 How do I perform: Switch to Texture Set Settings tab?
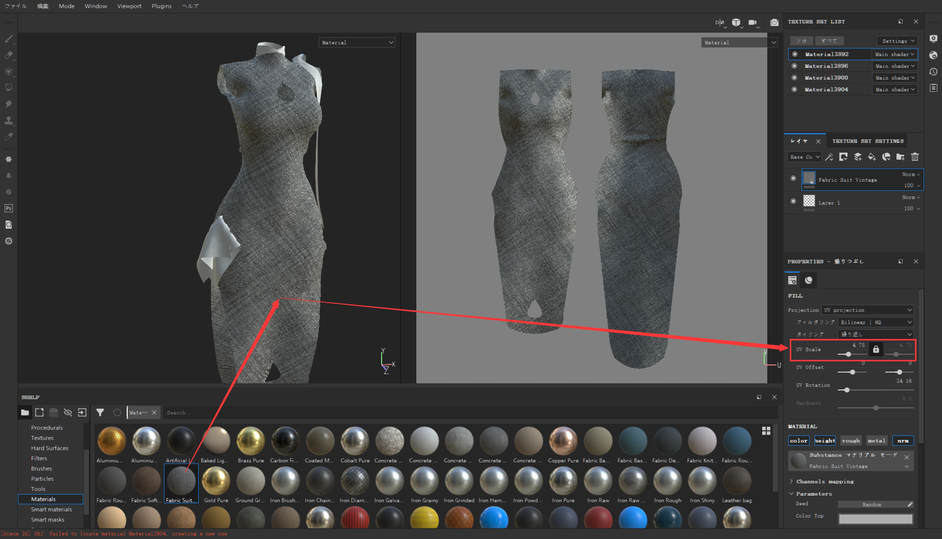point(867,141)
